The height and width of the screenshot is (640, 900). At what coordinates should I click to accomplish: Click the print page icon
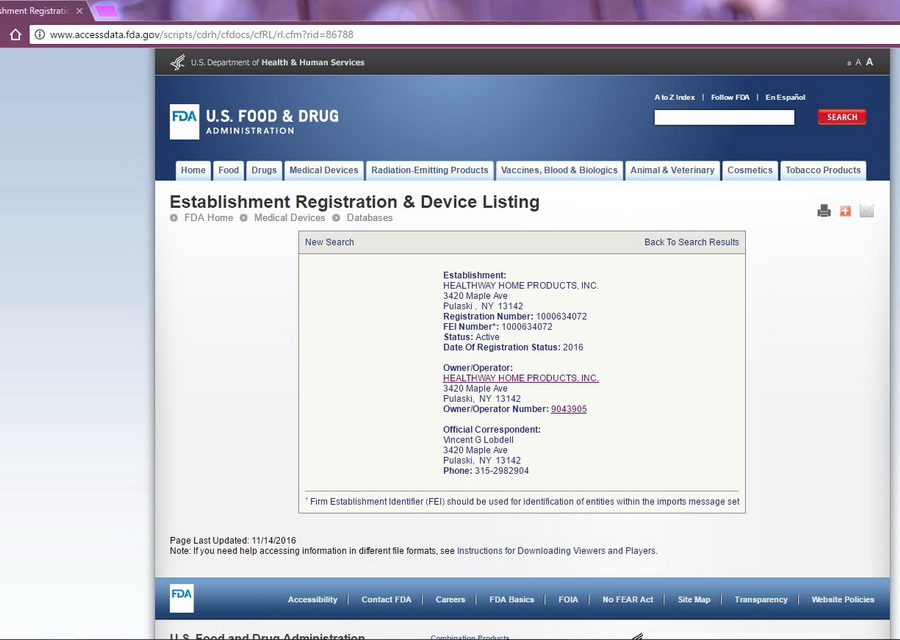tap(824, 211)
